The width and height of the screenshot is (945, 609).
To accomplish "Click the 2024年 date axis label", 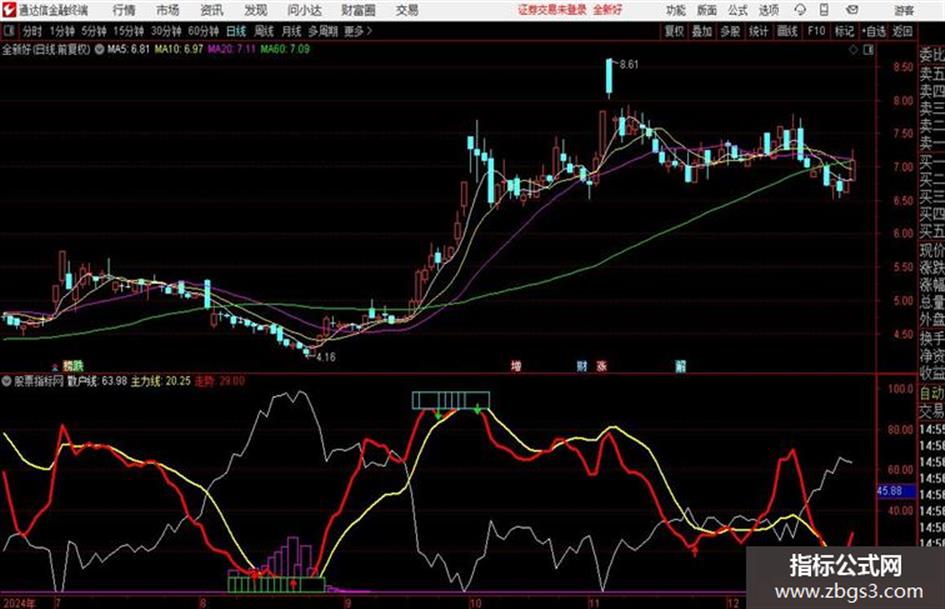I will tap(19, 603).
